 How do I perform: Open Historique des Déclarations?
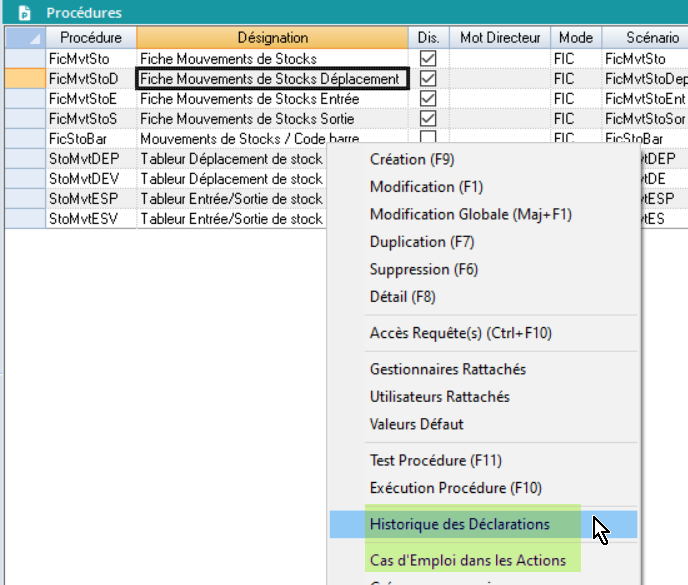pyautogui.click(x=459, y=524)
